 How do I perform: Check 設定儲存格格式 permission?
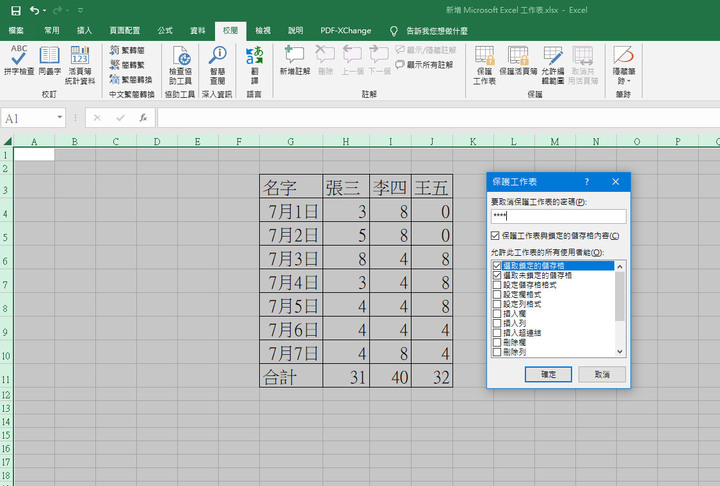(x=497, y=285)
